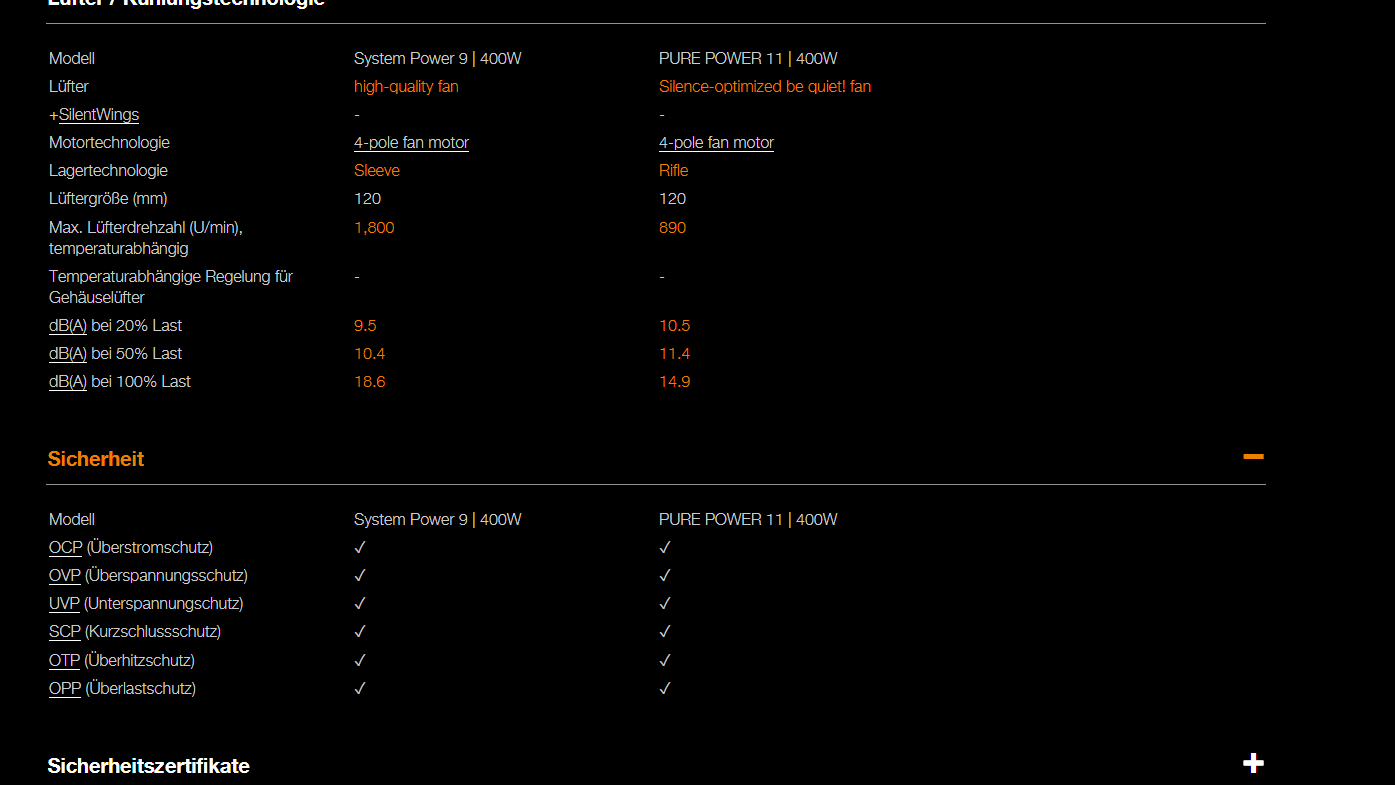Collapse the Sicherheit section minus icon

tap(1253, 457)
